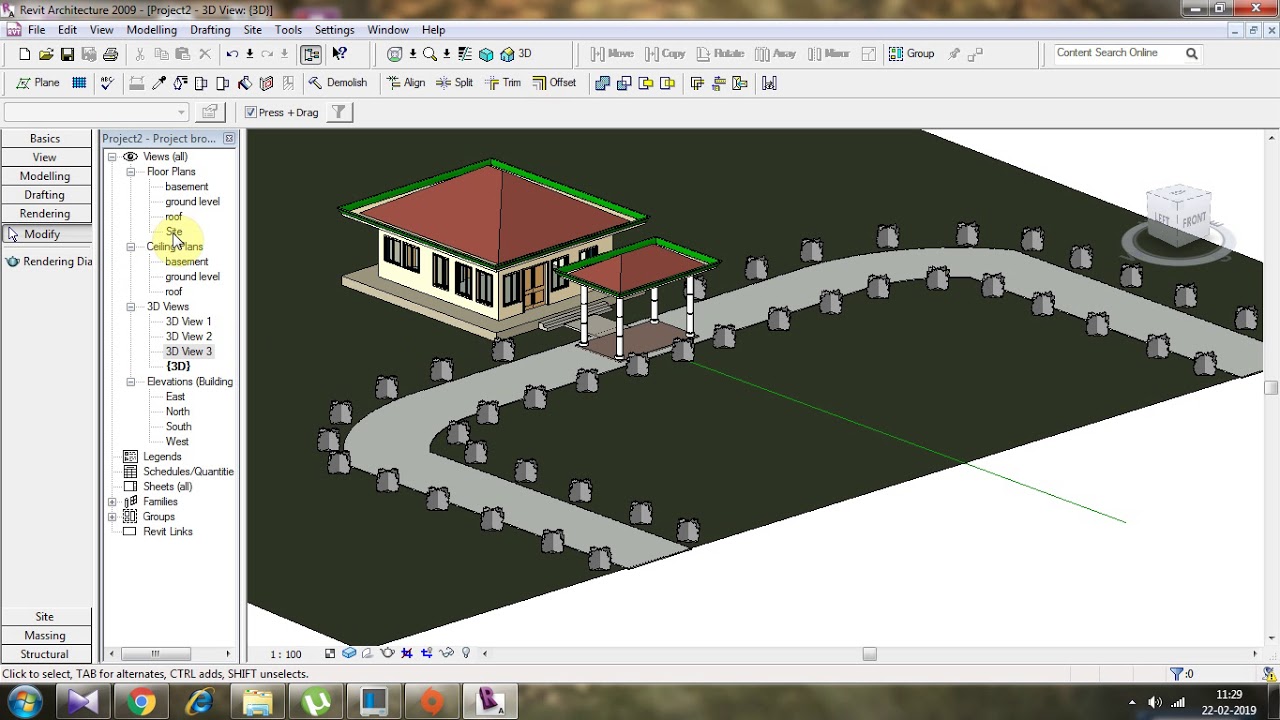Image resolution: width=1280 pixels, height=720 pixels.
Task: Open the default 3D view house icon
Action: (507, 54)
